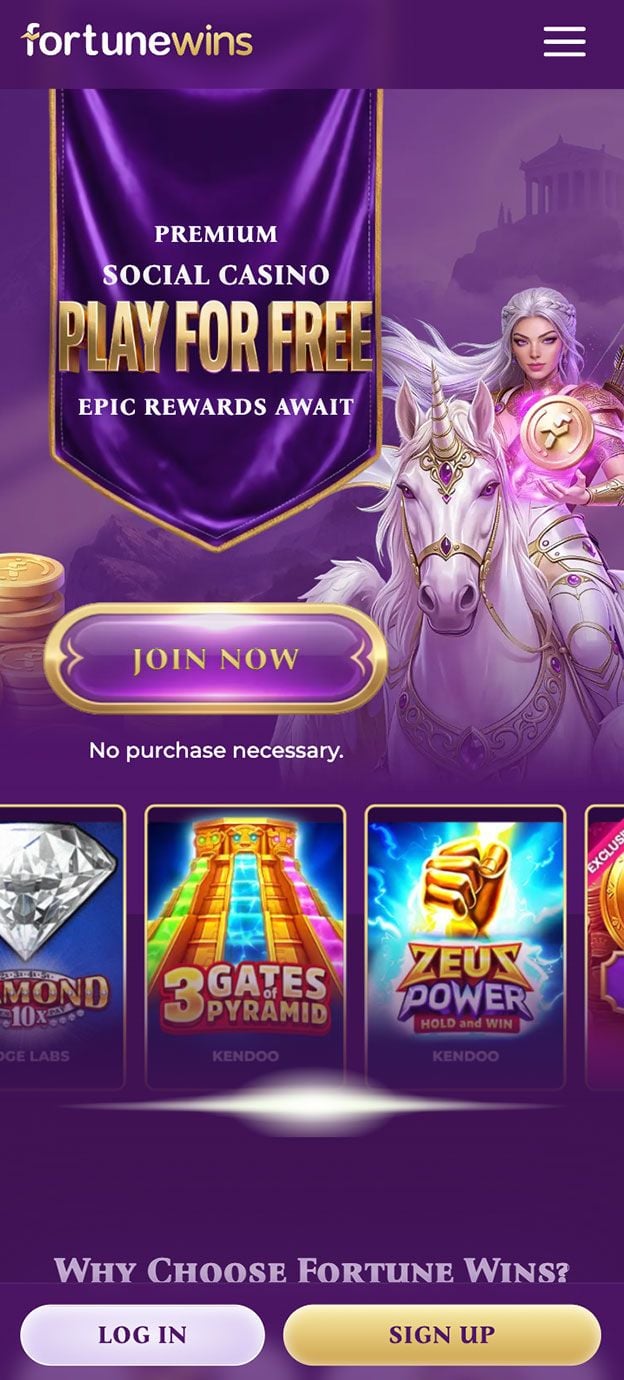Click the KENDOO label under 3 Gates of Pyramid

pos(245,1056)
